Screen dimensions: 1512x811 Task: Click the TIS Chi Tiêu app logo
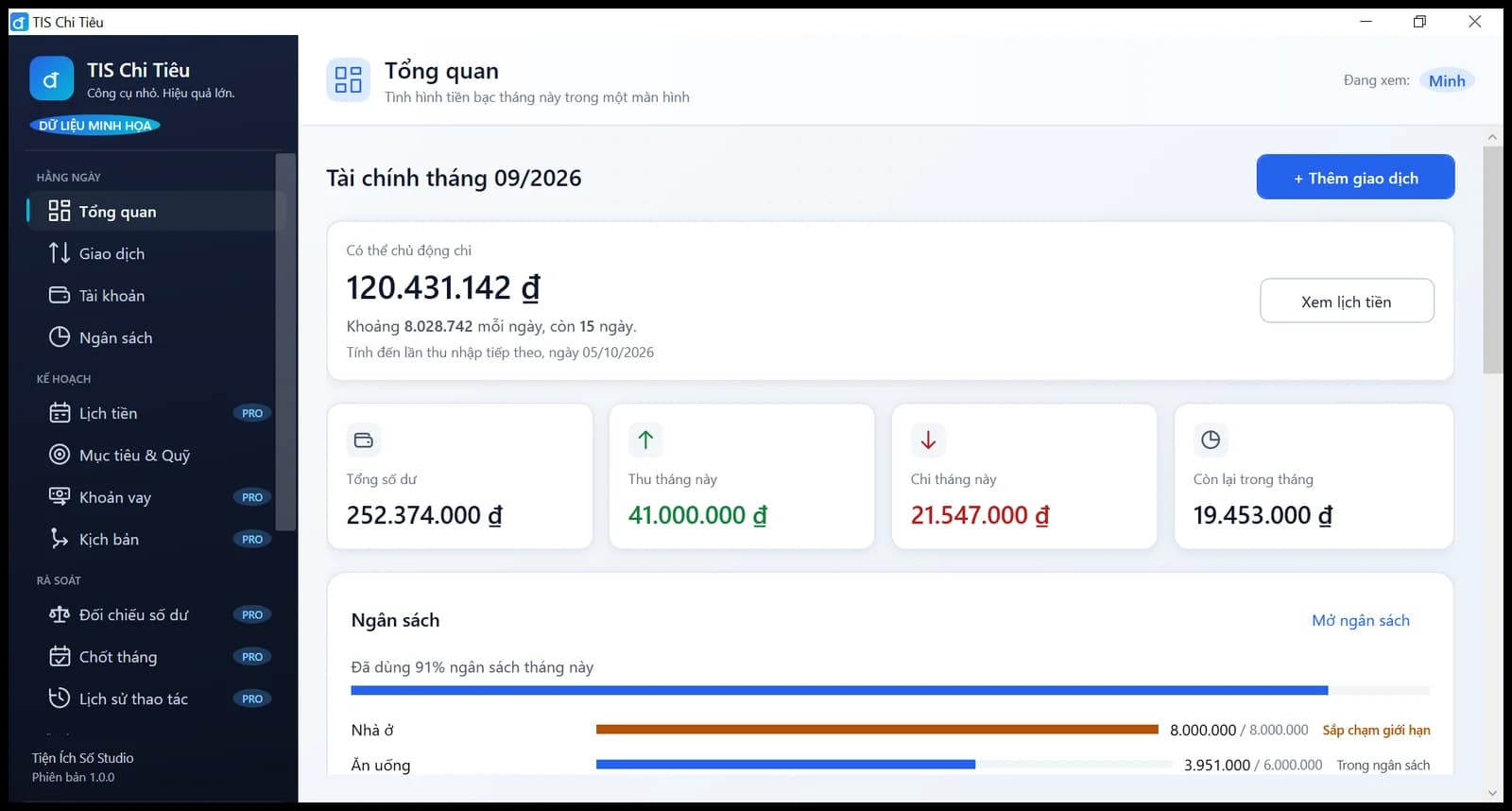click(51, 78)
